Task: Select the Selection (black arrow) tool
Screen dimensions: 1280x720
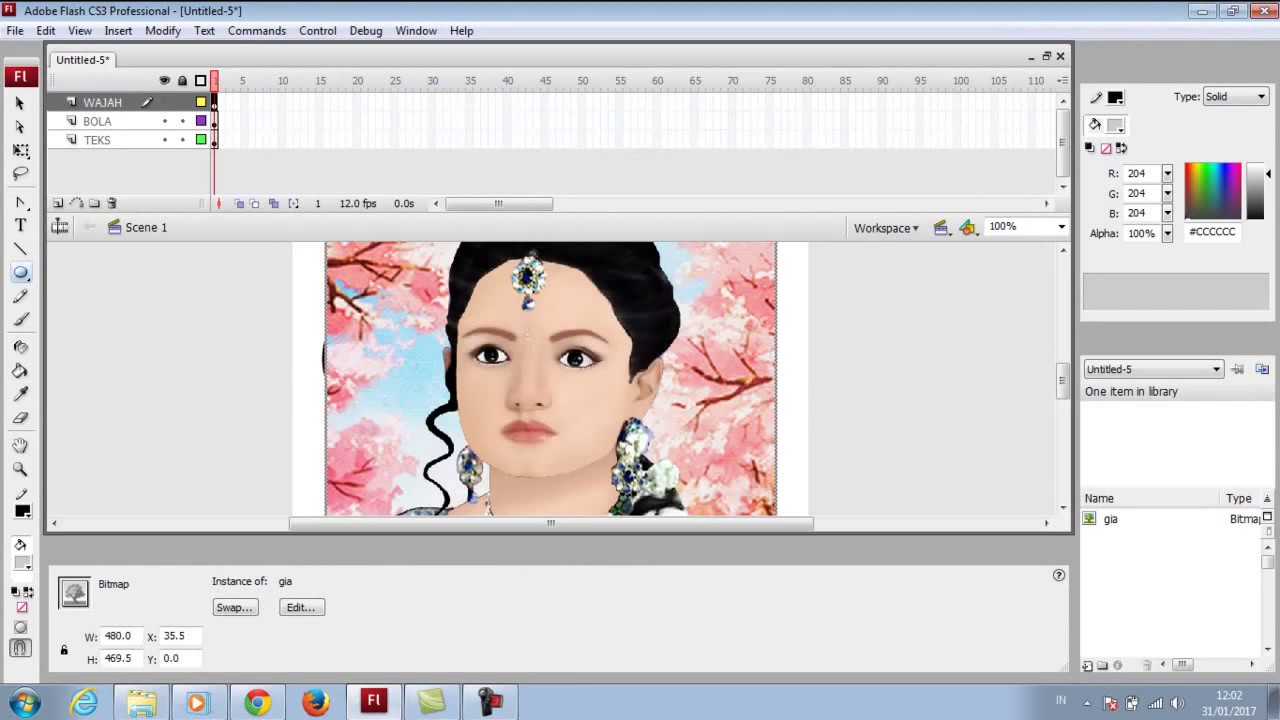Action: 20,103
